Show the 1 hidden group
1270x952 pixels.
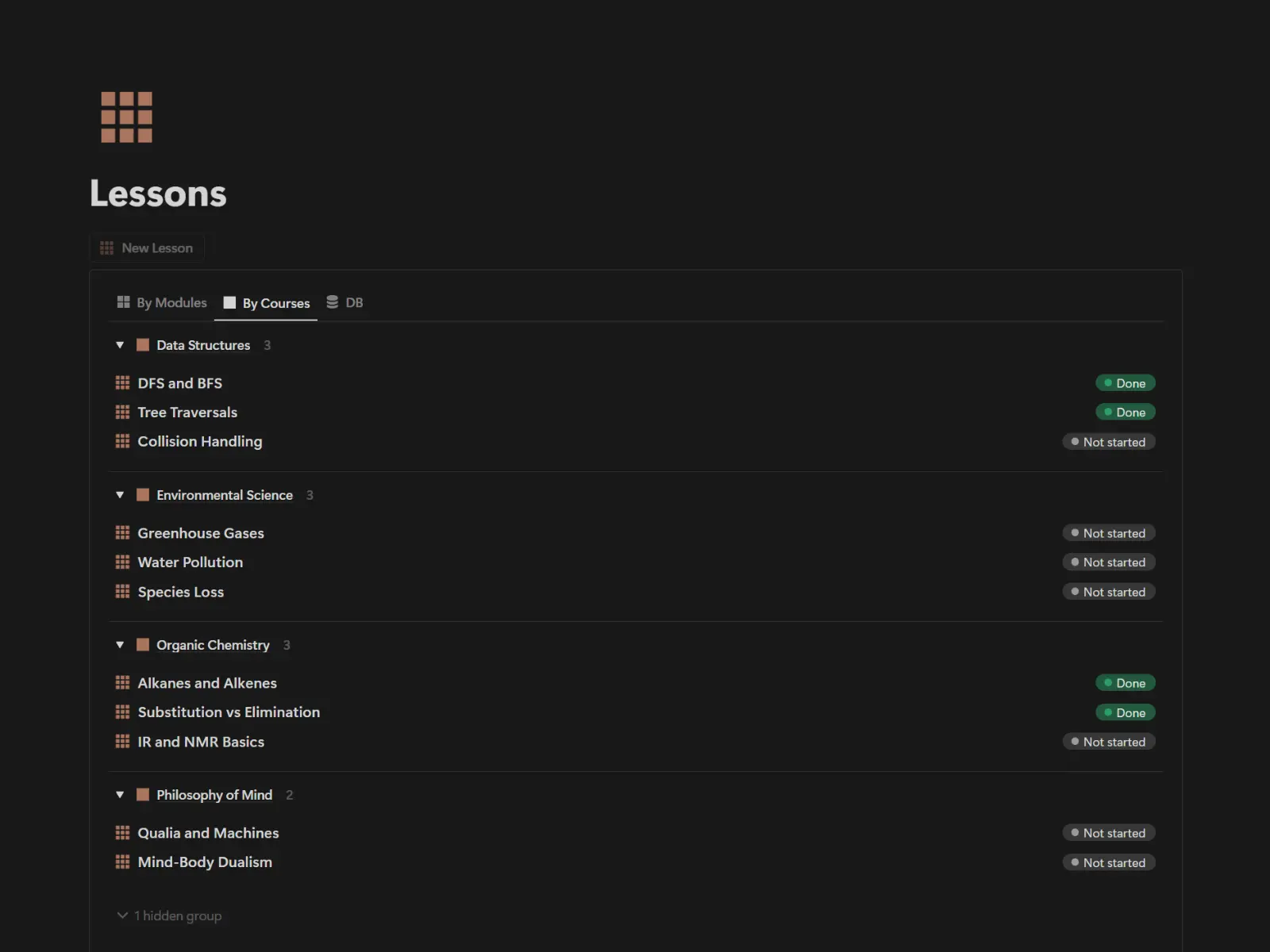(169, 916)
